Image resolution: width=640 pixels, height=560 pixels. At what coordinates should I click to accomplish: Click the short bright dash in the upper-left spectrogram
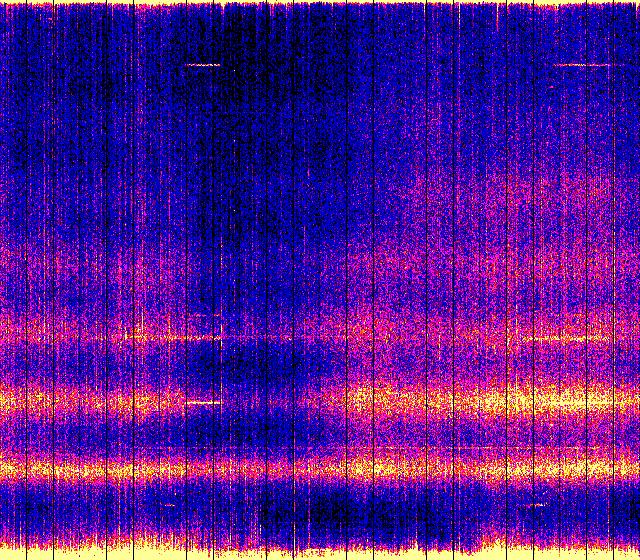click(x=203, y=65)
